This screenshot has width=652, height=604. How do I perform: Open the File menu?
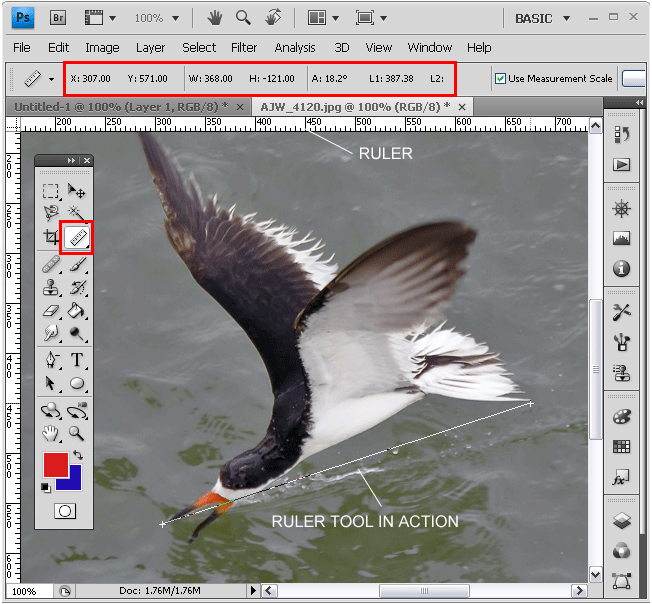tap(22, 47)
